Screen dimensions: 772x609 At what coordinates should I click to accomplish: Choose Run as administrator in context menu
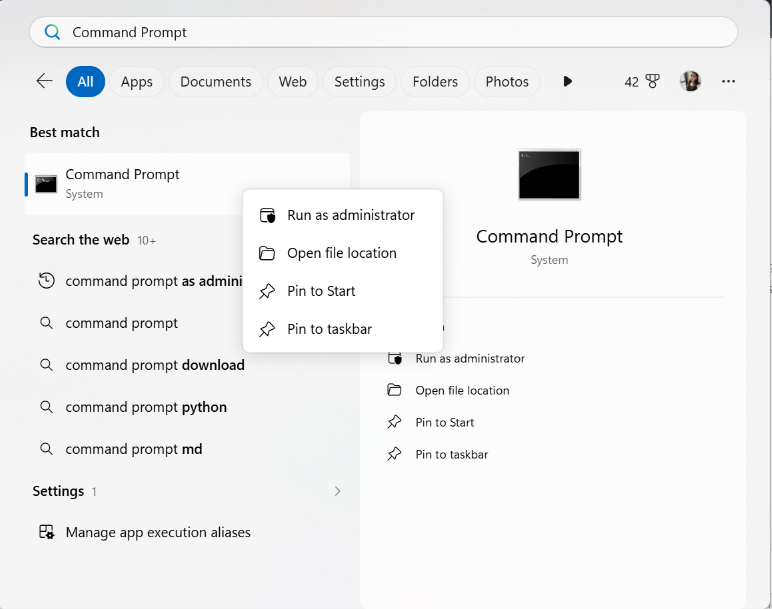(343, 215)
